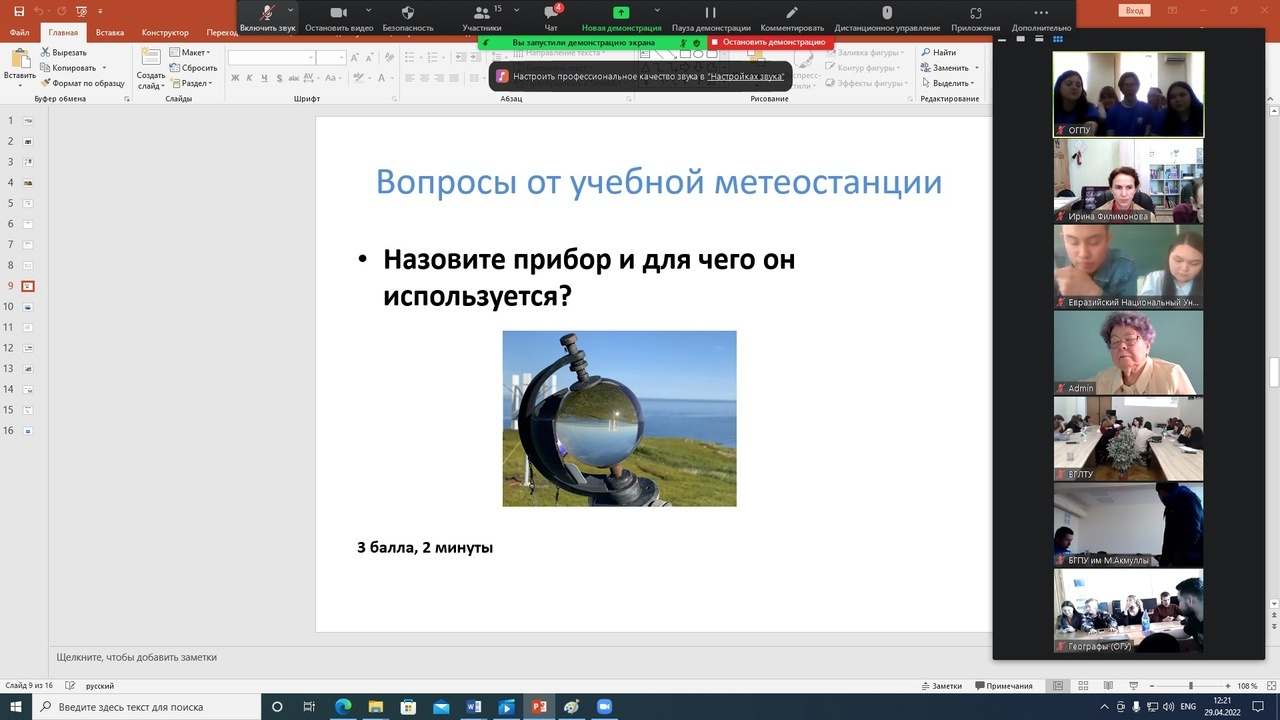Expand audio options arrow next to microphone
The width and height of the screenshot is (1280, 720).
coord(291,10)
